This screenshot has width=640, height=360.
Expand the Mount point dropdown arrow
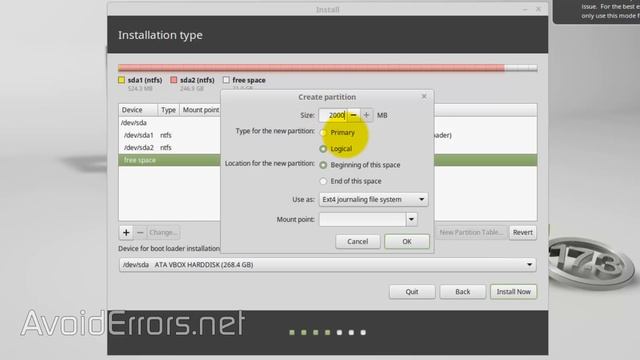click(411, 220)
